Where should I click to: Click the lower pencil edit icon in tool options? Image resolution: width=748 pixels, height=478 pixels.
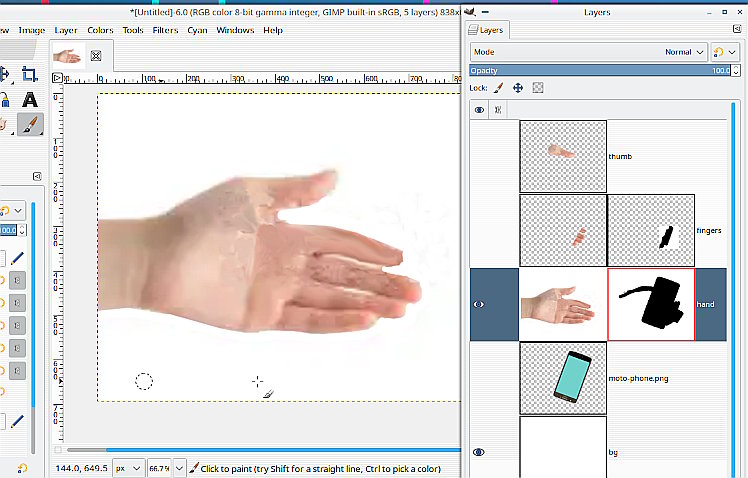(x=17, y=421)
